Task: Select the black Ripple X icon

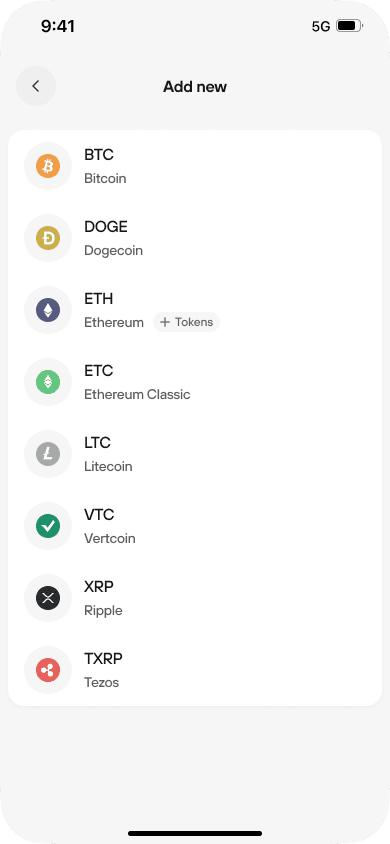Action: (x=48, y=598)
